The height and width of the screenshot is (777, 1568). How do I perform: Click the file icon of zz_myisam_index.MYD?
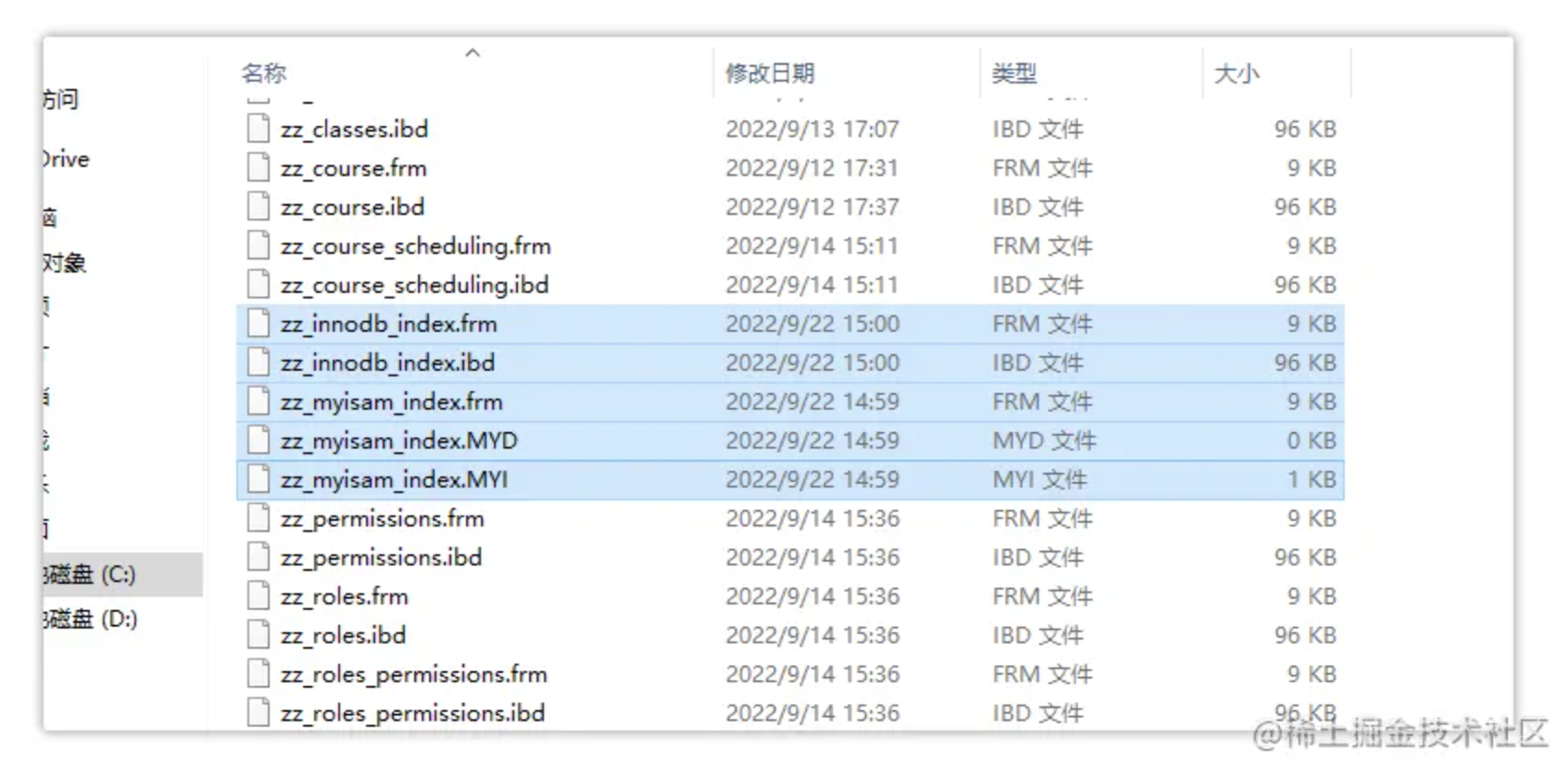(x=259, y=439)
